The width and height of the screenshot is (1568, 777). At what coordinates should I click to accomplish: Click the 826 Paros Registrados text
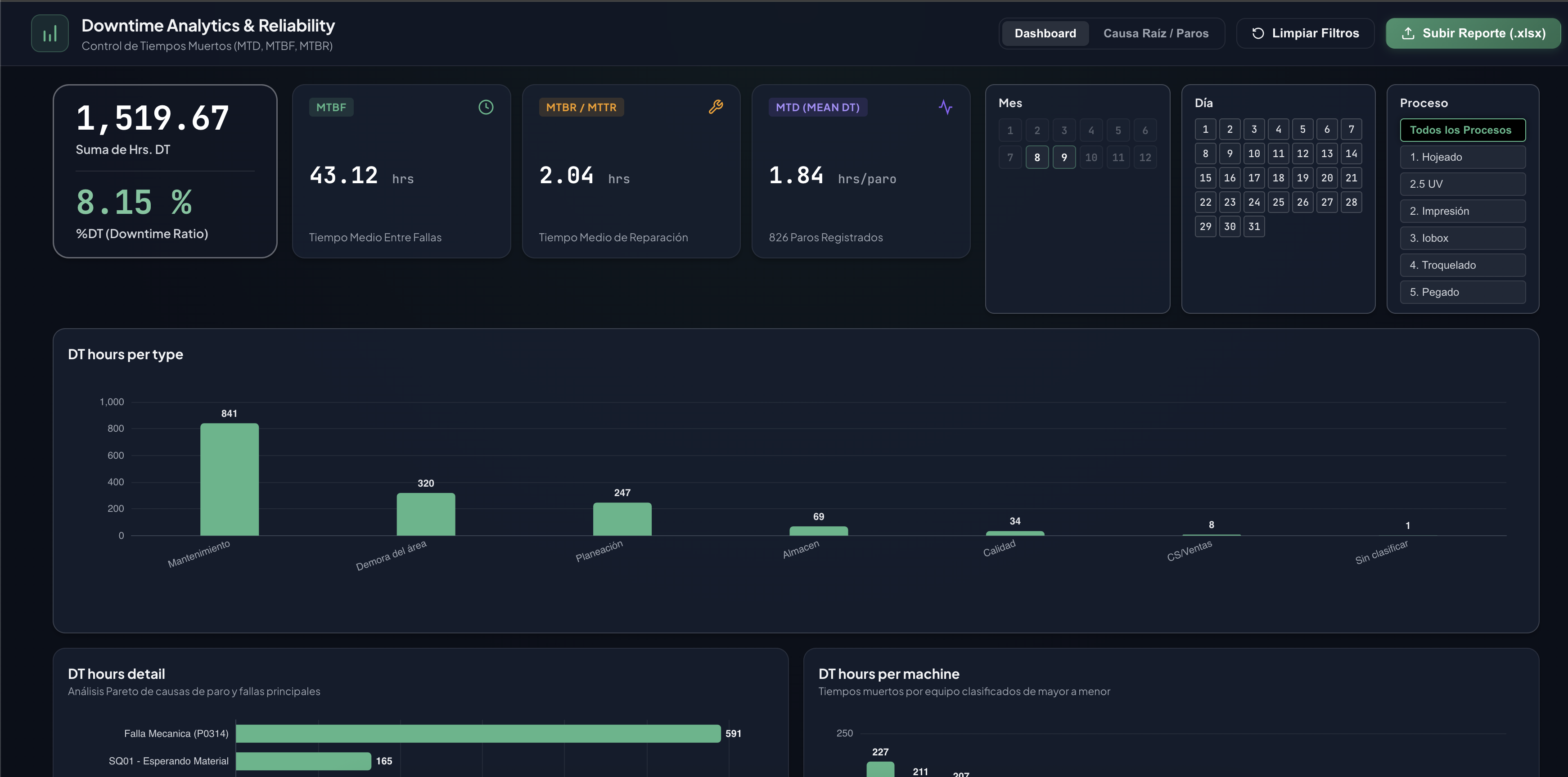(x=825, y=238)
